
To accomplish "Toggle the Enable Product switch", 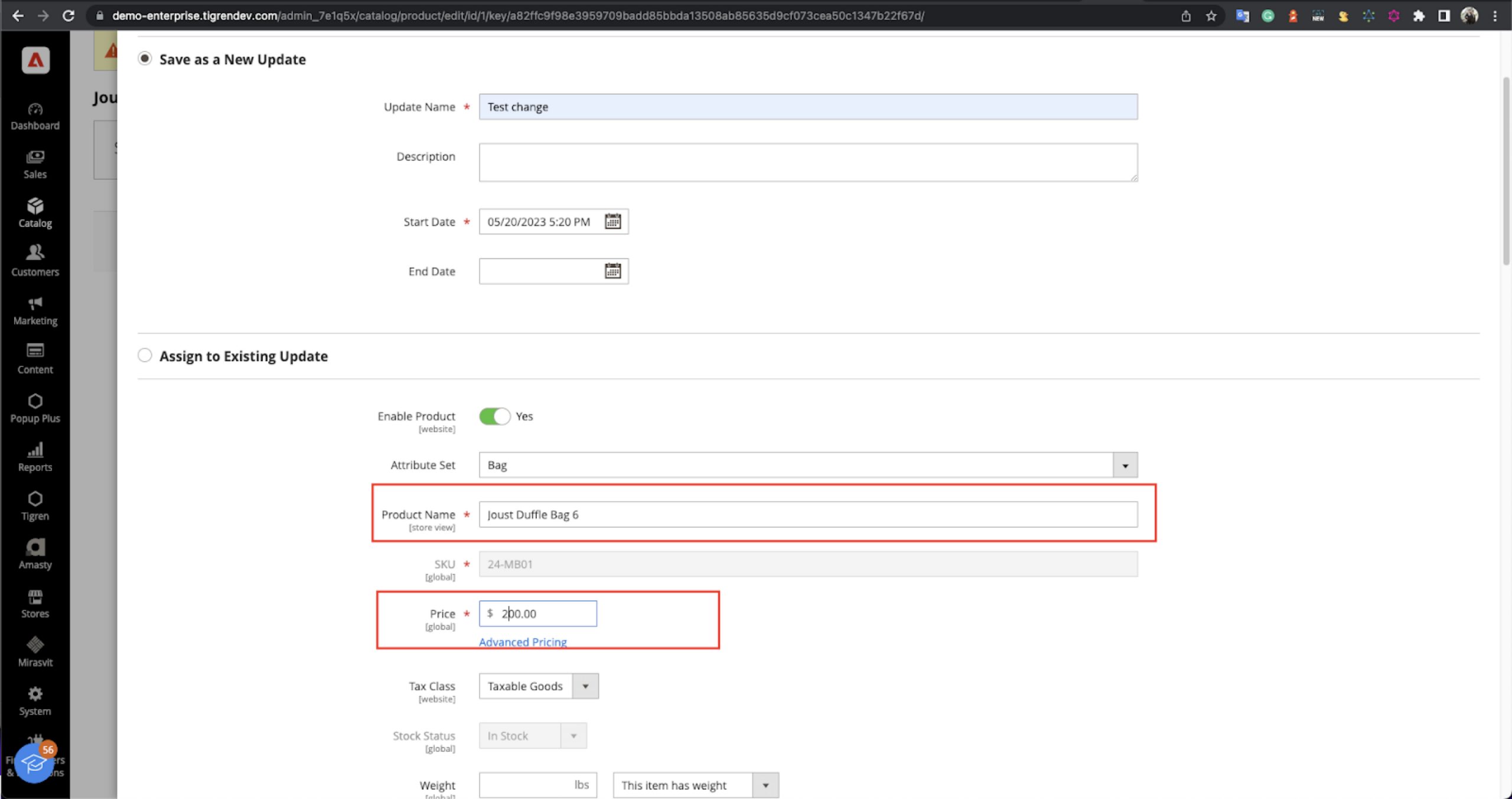I will (494, 417).
